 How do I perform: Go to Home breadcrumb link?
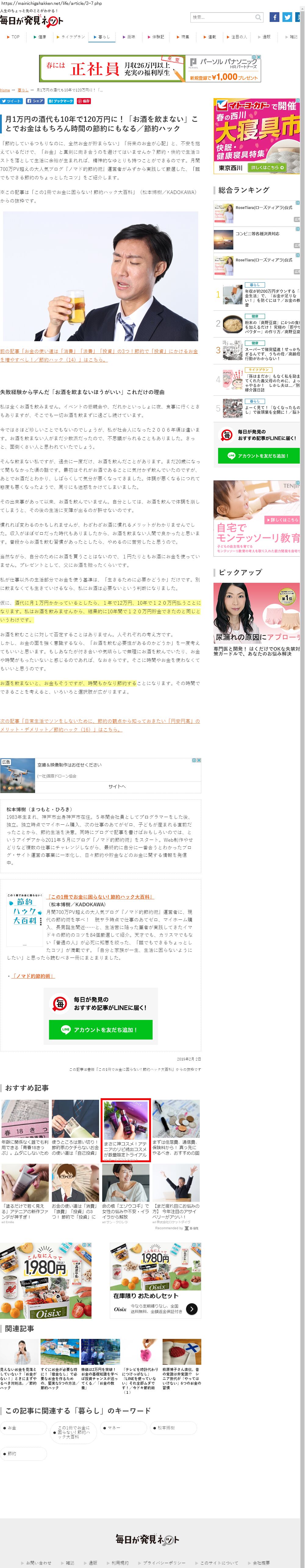click(5, 90)
